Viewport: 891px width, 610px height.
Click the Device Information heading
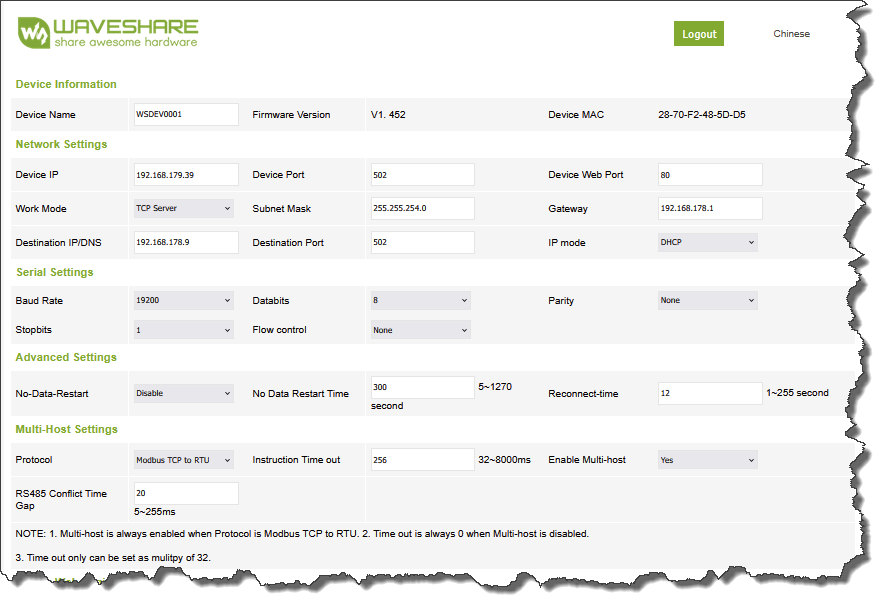tap(66, 84)
